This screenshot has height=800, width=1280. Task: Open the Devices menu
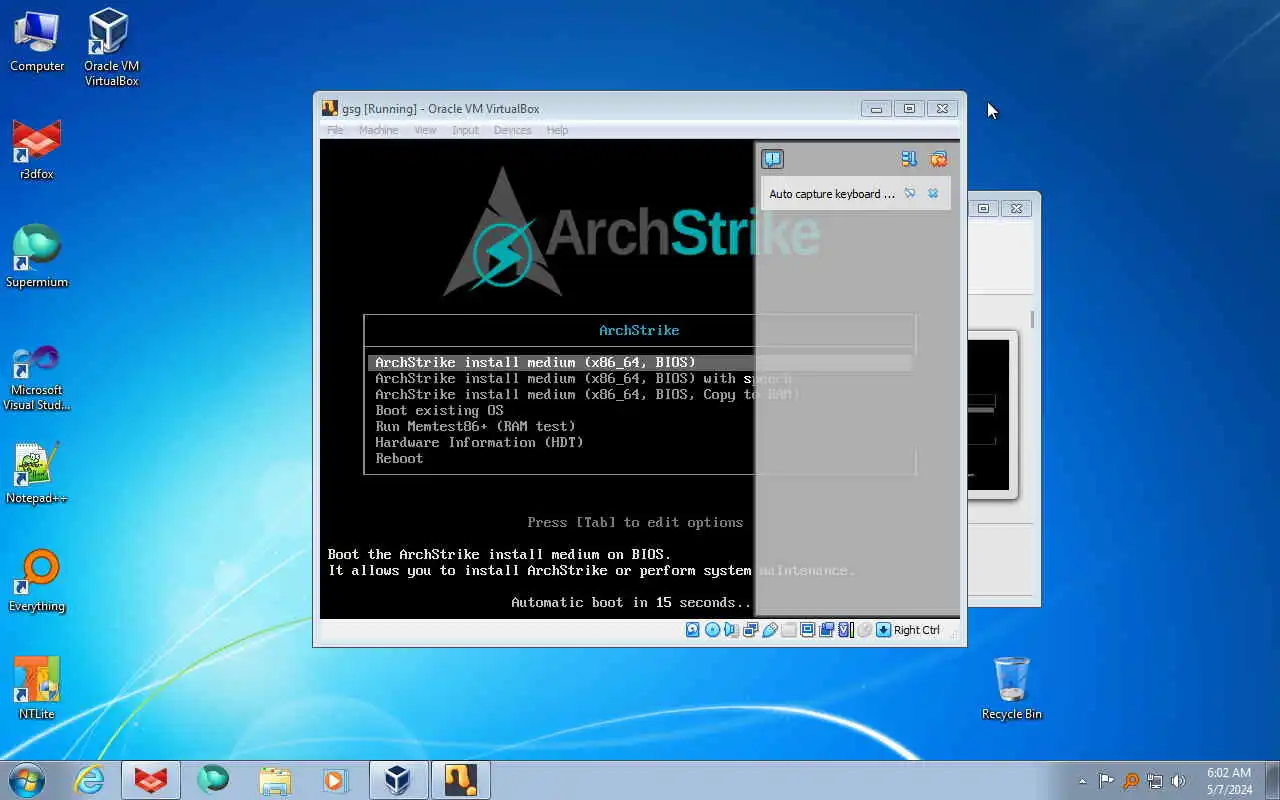512,130
